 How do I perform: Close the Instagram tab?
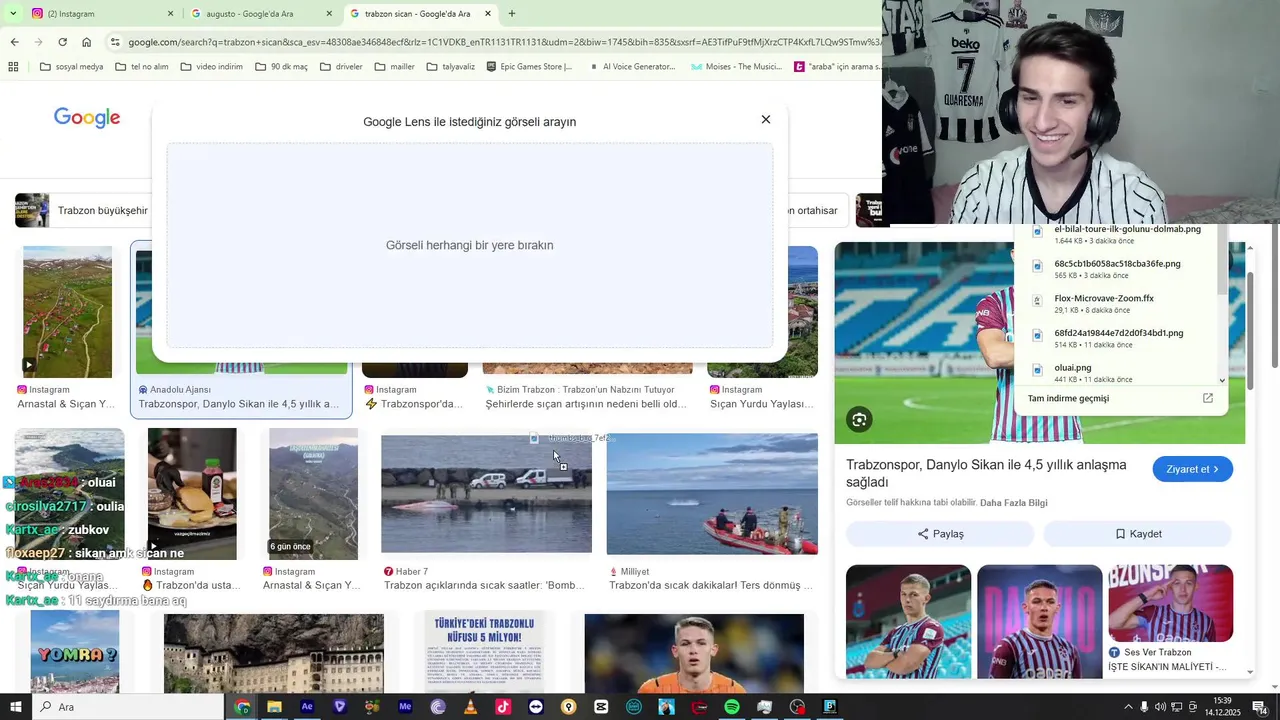170,14
